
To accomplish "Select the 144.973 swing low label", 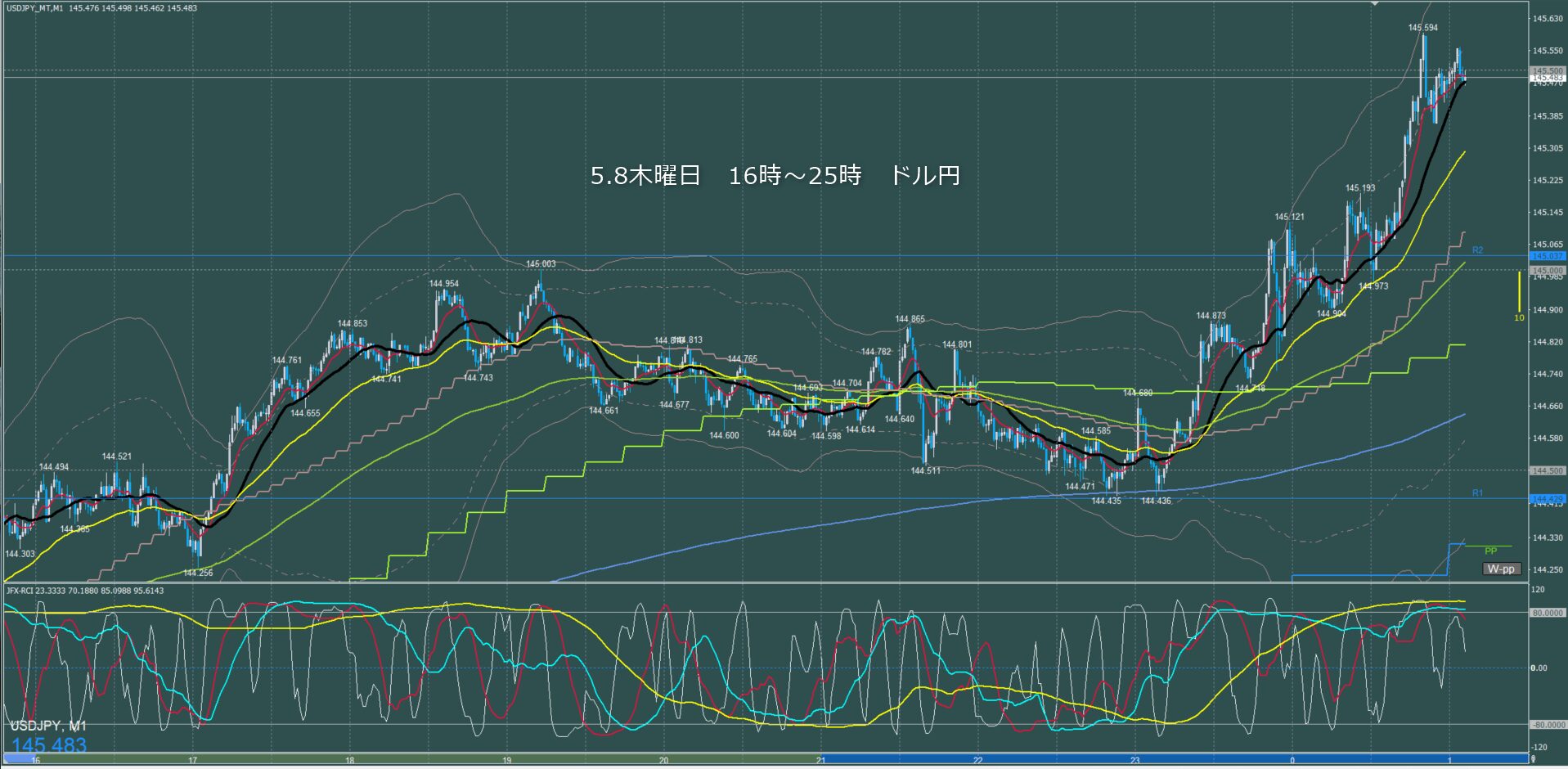I will pos(1374,286).
